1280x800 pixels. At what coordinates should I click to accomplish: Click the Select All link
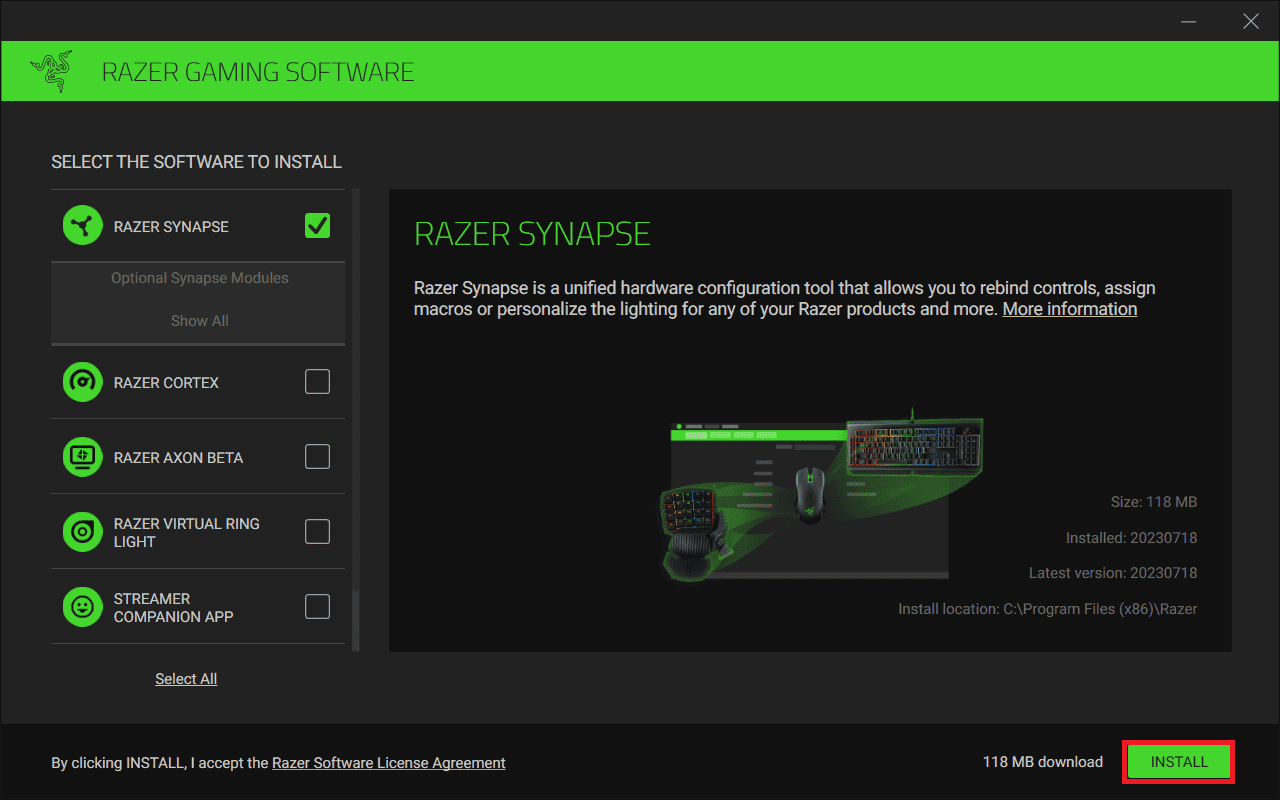[x=186, y=679]
